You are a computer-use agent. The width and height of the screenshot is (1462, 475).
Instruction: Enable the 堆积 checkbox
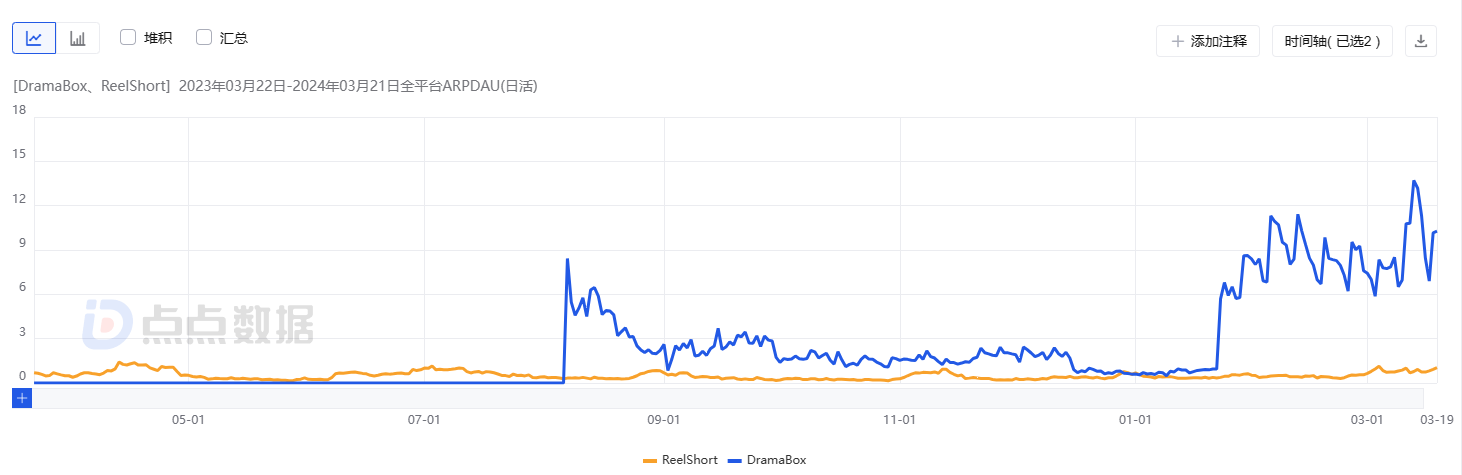tap(128, 38)
